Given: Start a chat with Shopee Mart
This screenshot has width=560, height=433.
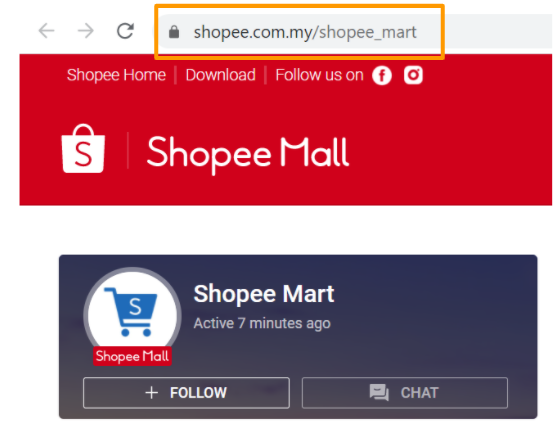Looking at the screenshot, I should [405, 392].
